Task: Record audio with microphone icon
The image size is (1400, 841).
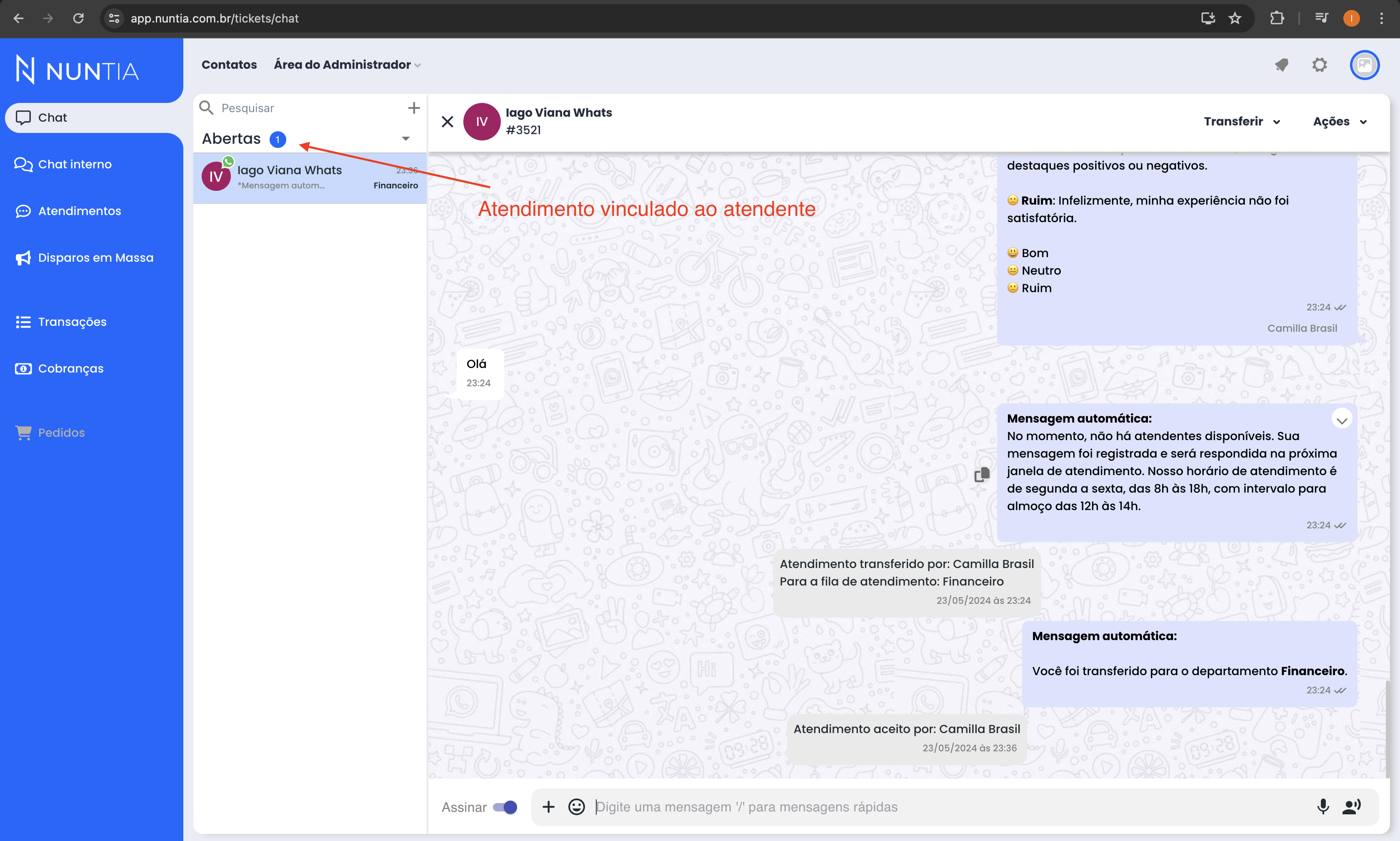Action: point(1322,806)
